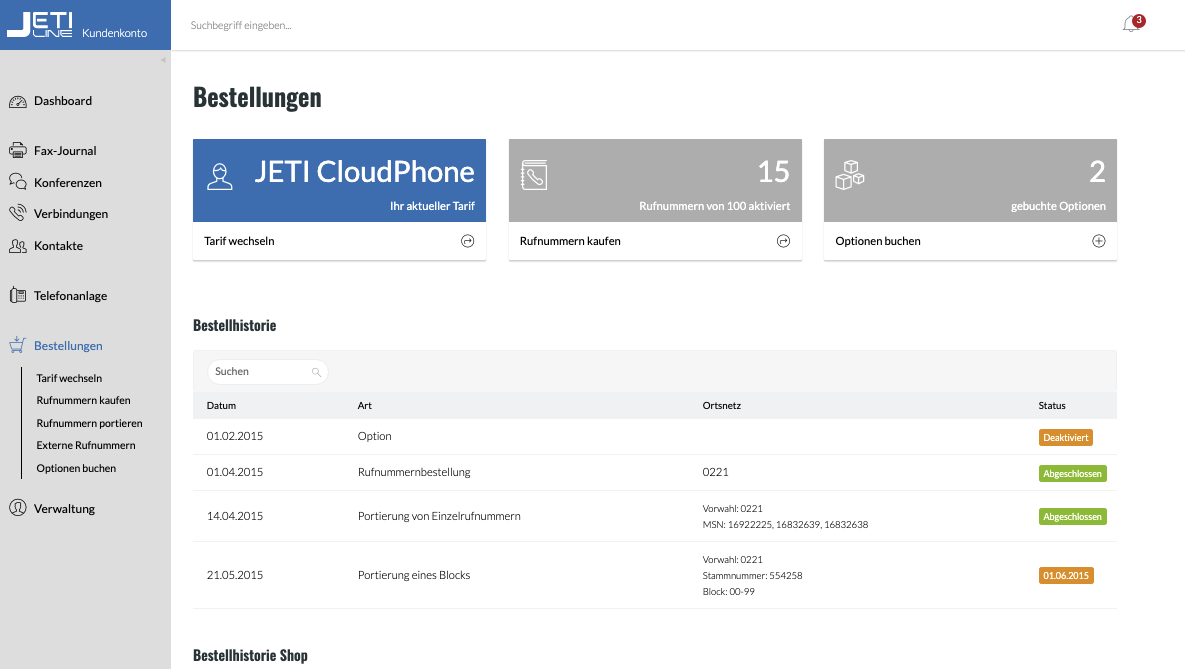Click the Verwaltung user icon
This screenshot has height=669, width=1185.
pos(17,508)
